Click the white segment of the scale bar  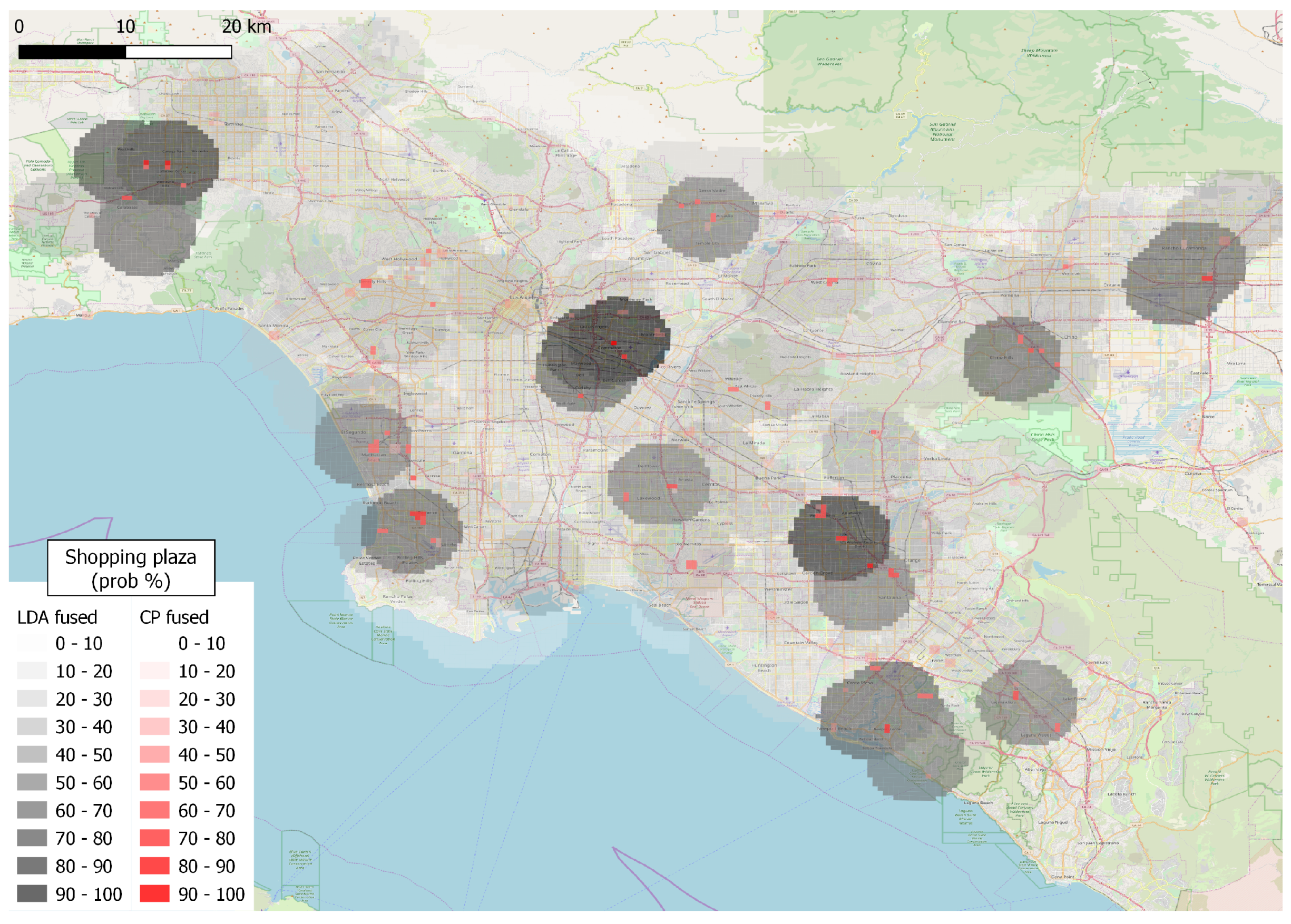(178, 52)
